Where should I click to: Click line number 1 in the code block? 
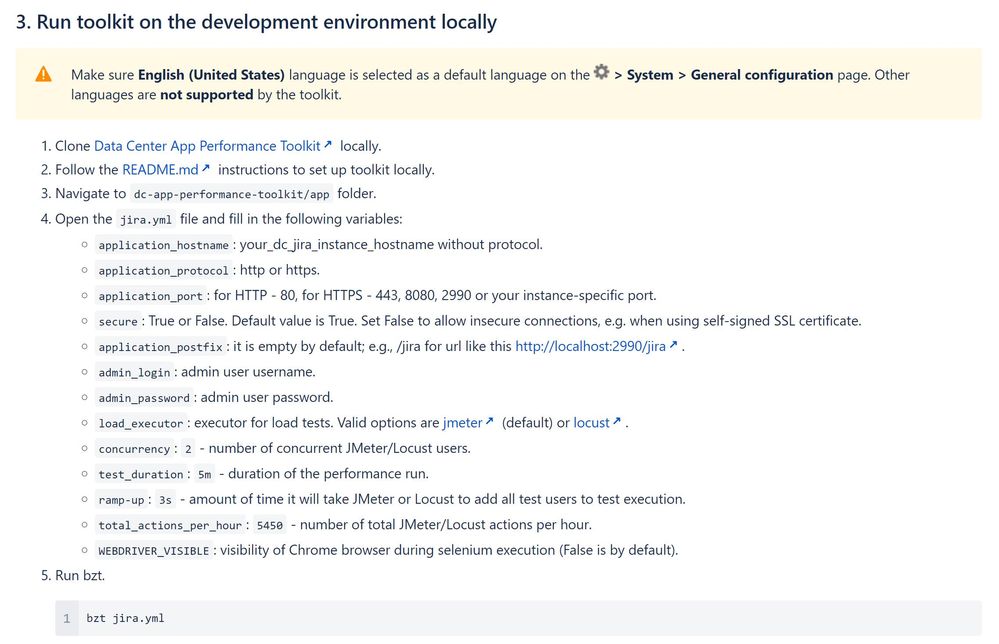tap(67, 618)
